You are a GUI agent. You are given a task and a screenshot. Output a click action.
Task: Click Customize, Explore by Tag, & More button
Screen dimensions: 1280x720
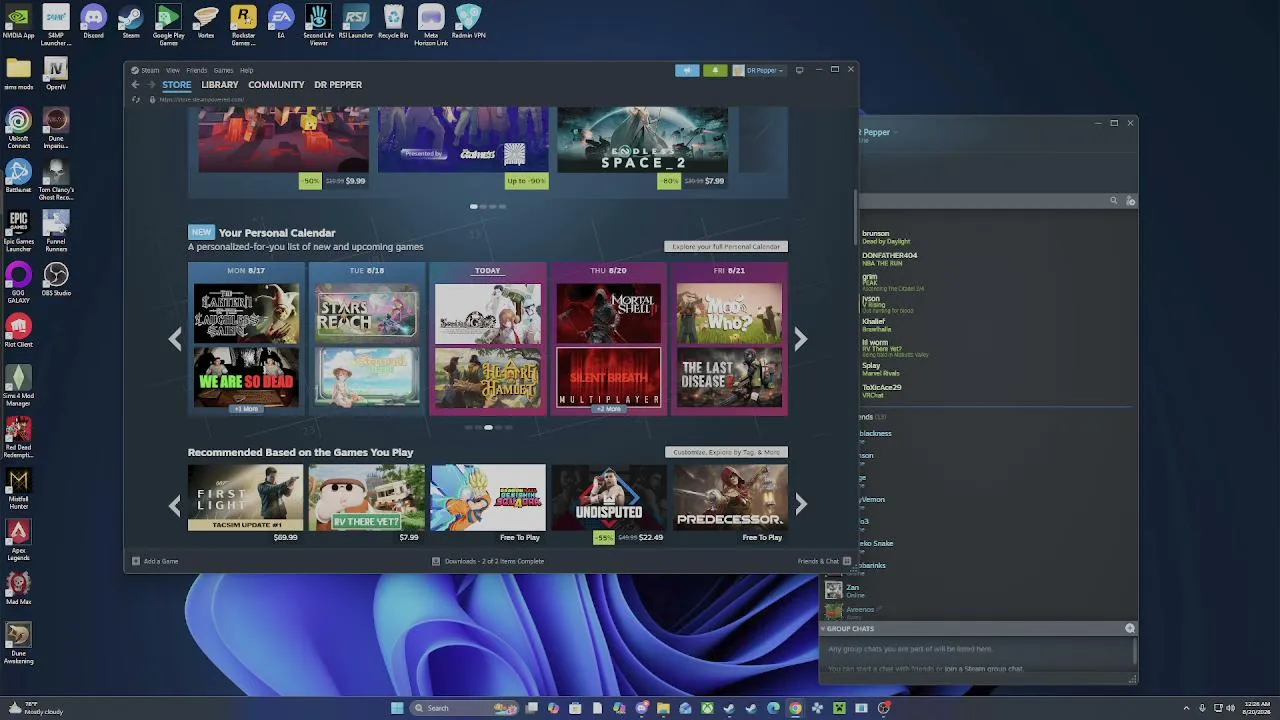coord(726,452)
